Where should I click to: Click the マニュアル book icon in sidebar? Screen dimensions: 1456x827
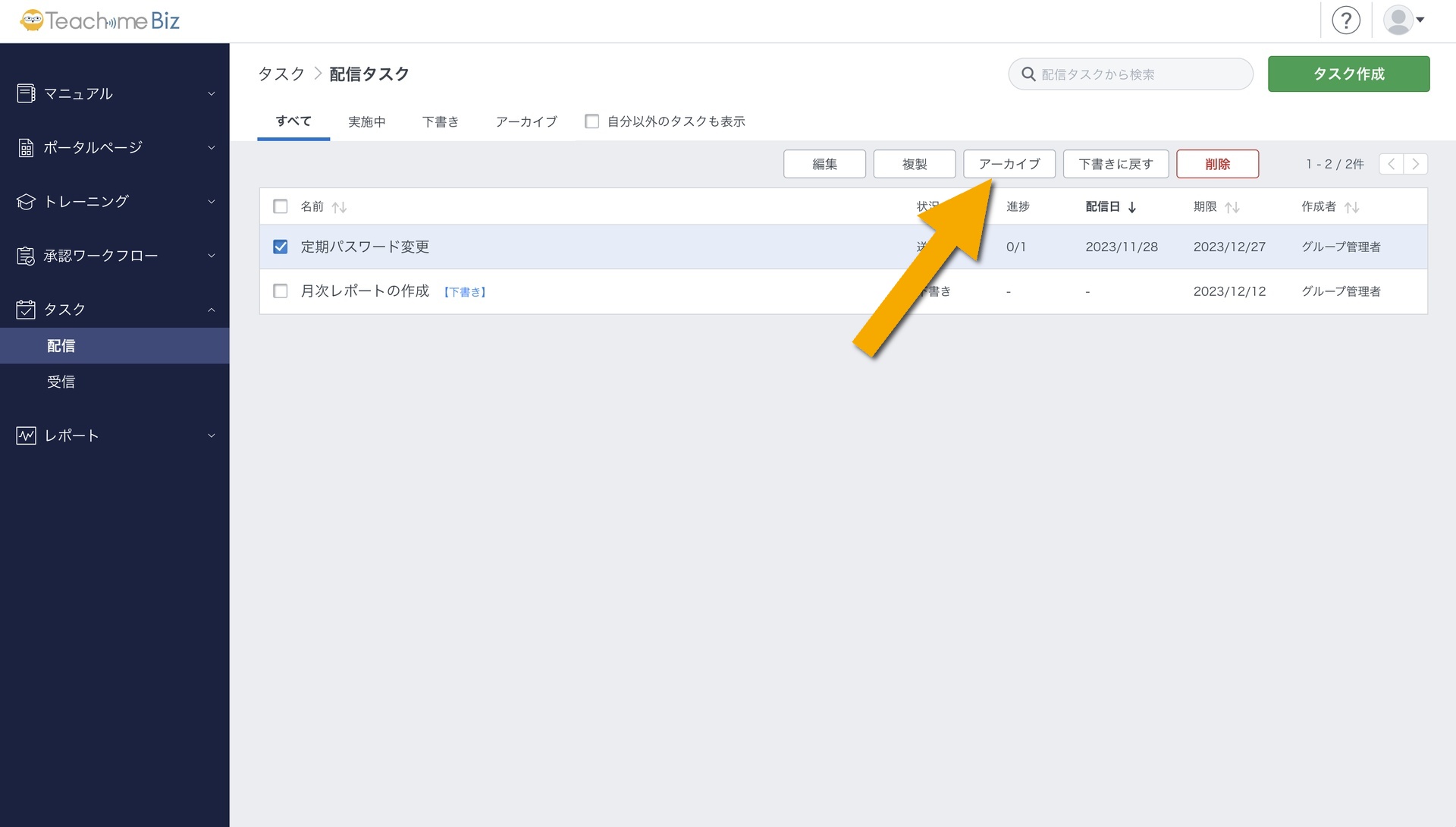(26, 93)
